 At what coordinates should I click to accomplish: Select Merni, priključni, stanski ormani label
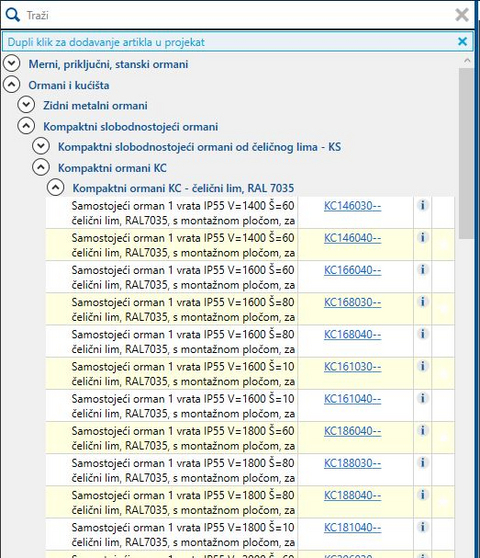(x=108, y=64)
